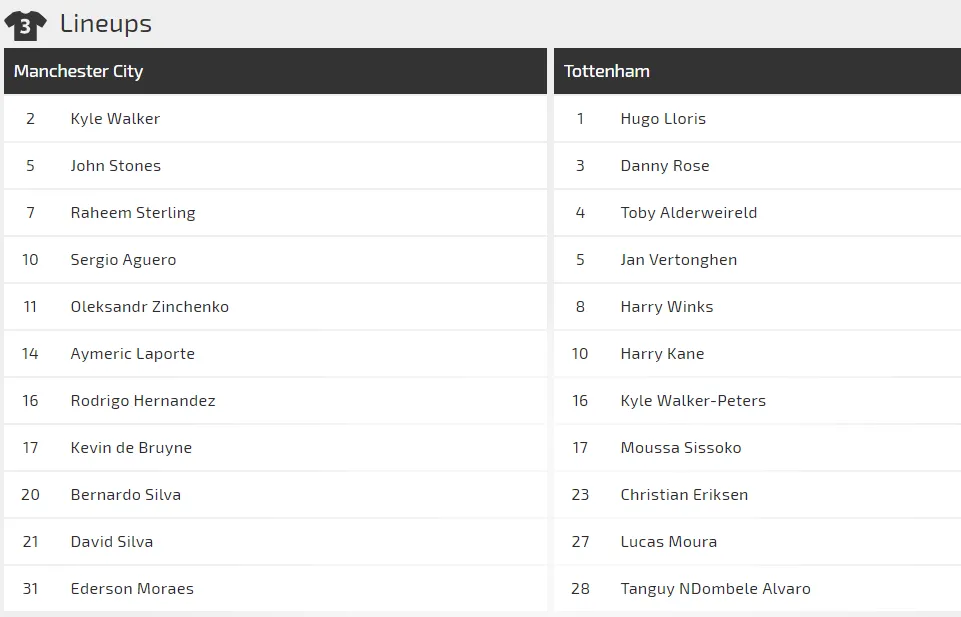Select Sergio Aguero in the lineup

coord(123,260)
